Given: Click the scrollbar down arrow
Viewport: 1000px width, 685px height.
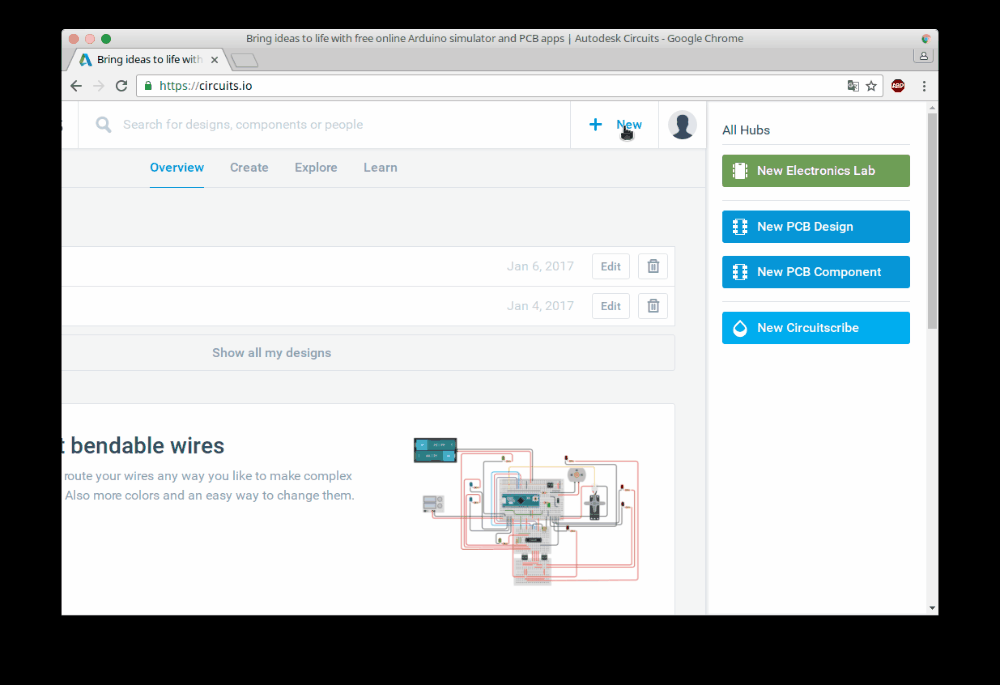Looking at the screenshot, I should pos(932,608).
